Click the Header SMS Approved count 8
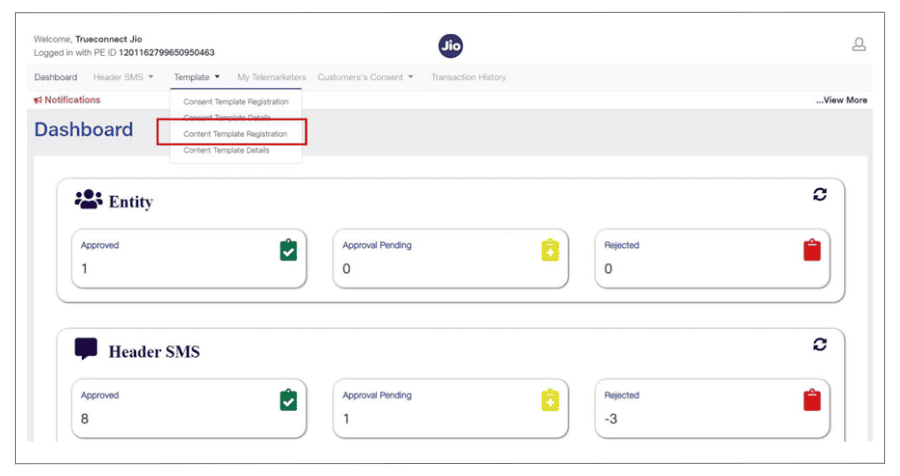 tap(85, 419)
